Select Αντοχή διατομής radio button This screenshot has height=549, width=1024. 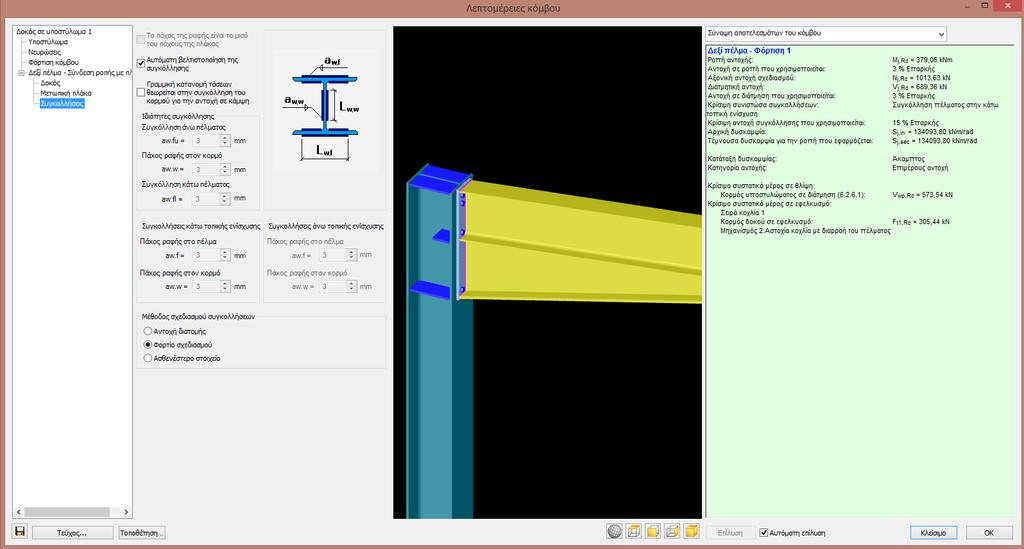pos(148,331)
